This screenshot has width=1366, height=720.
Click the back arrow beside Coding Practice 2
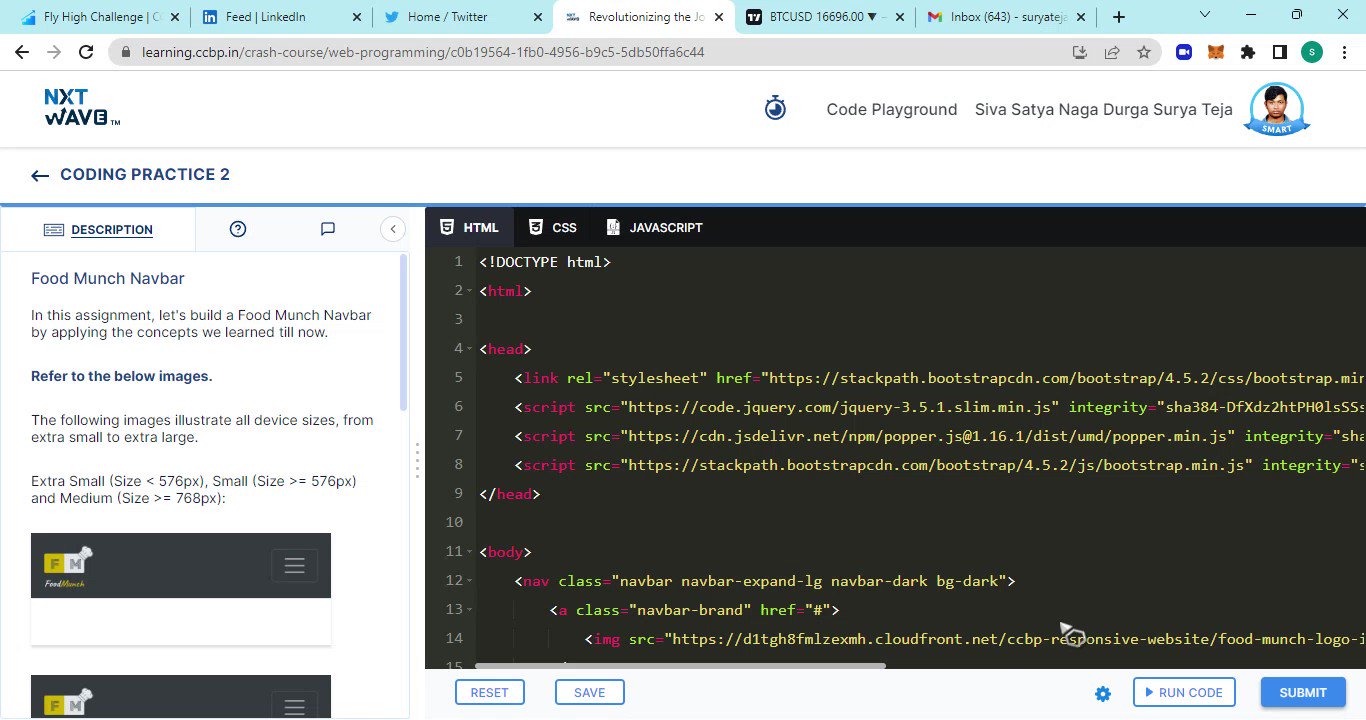click(40, 175)
